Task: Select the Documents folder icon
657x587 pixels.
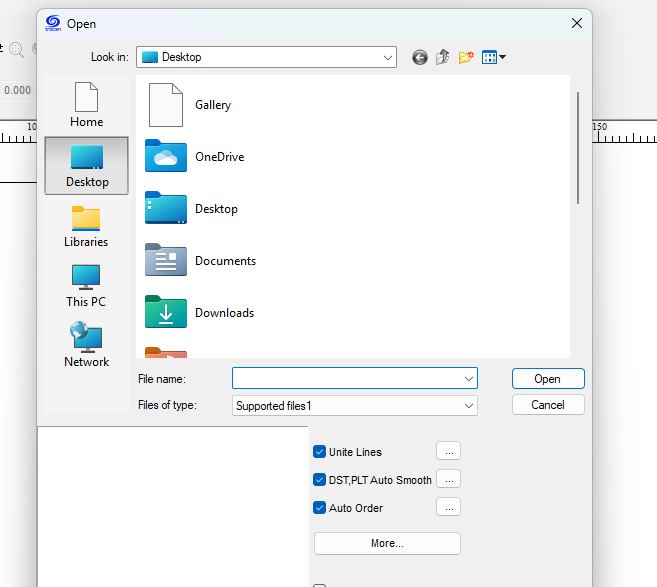Action: click(x=166, y=260)
